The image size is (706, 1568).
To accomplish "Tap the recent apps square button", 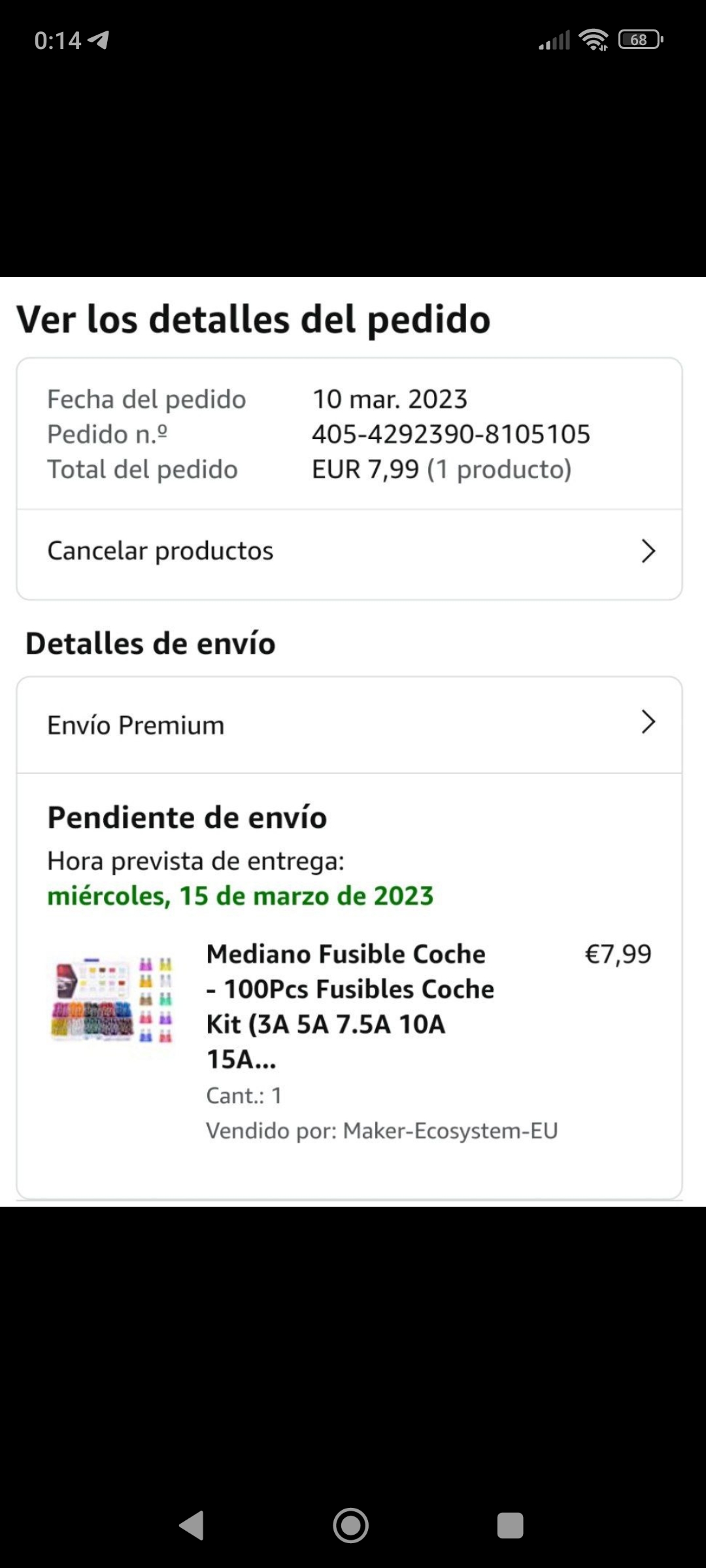I will point(510,1526).
